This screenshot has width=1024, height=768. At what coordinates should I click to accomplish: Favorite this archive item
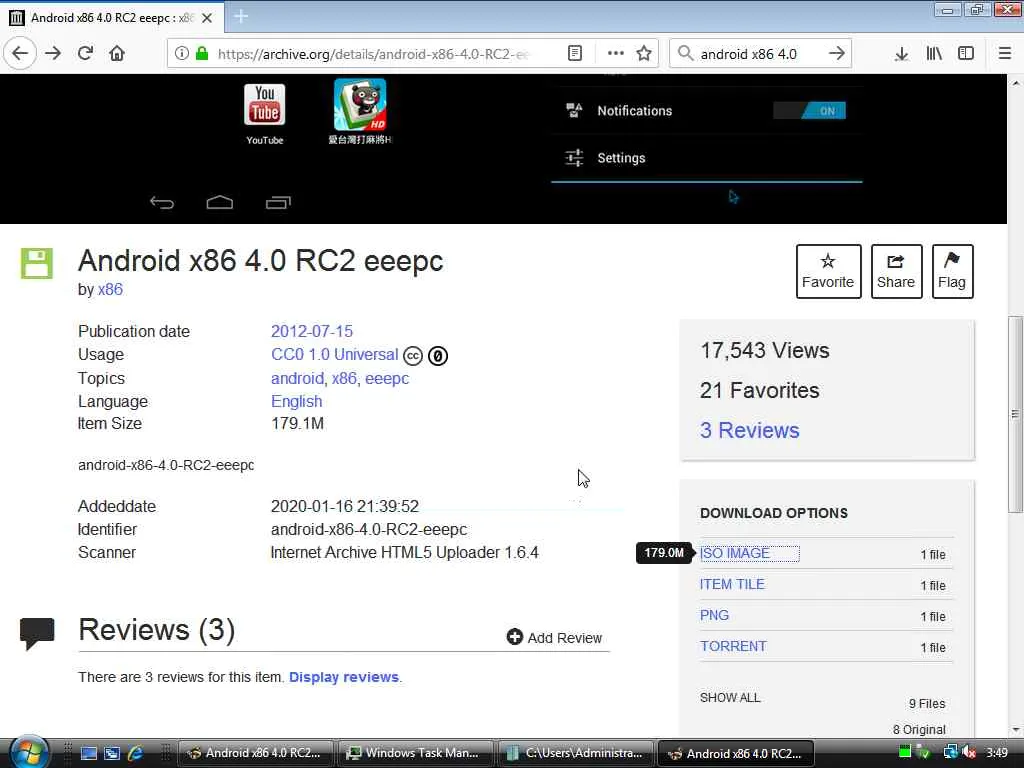click(x=828, y=271)
